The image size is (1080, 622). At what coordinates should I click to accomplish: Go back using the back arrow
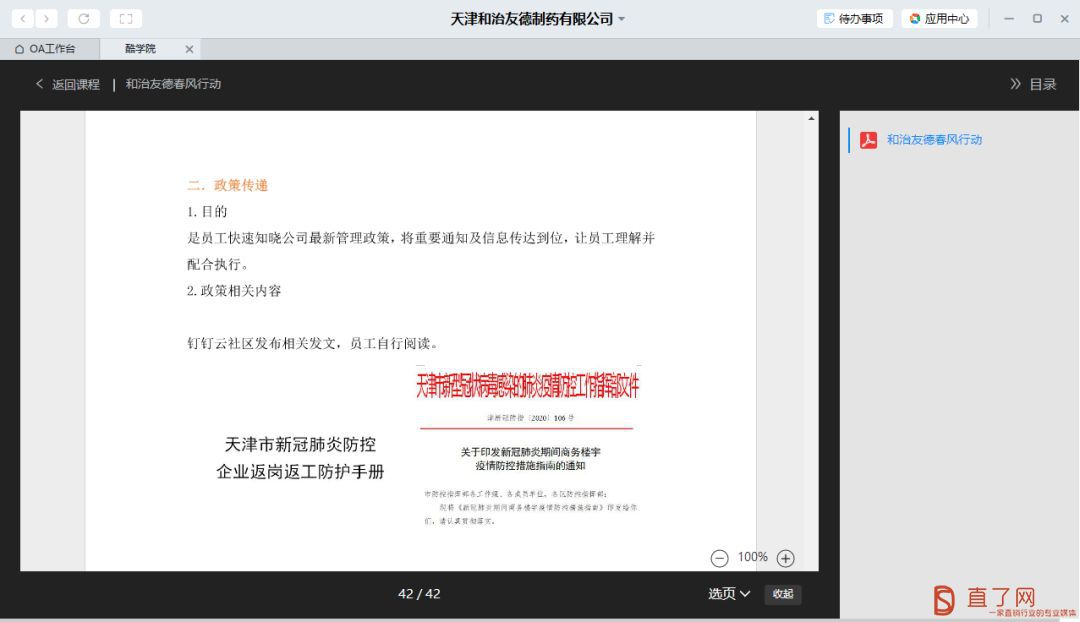coord(23,19)
